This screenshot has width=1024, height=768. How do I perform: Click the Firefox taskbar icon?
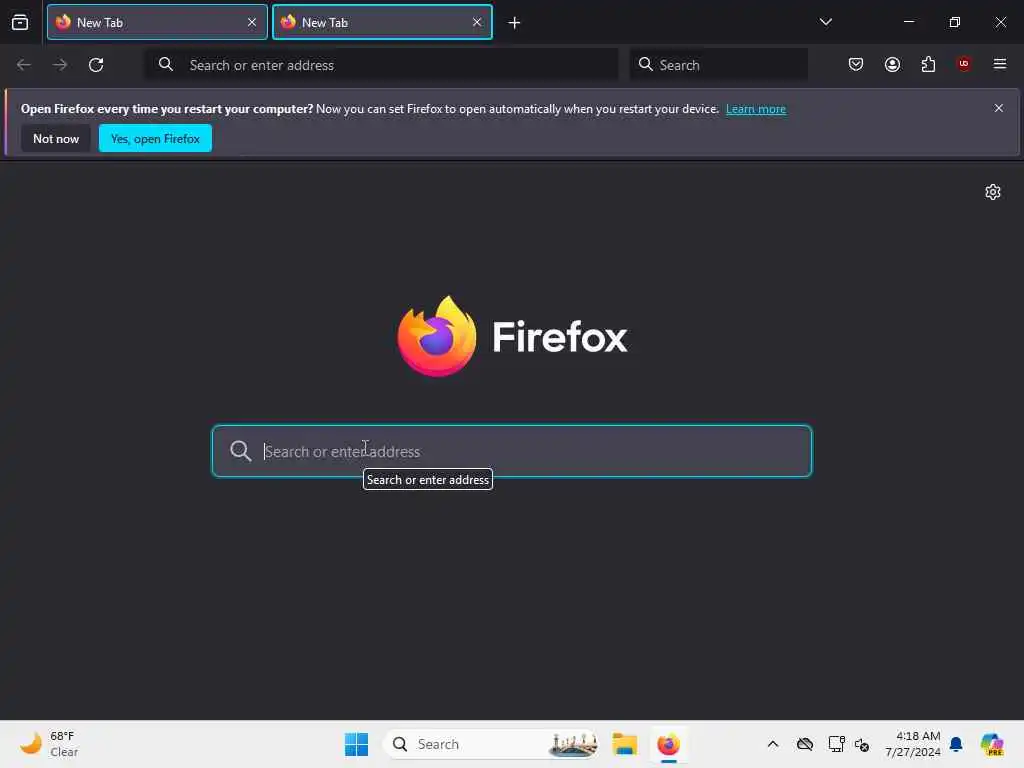click(x=668, y=744)
